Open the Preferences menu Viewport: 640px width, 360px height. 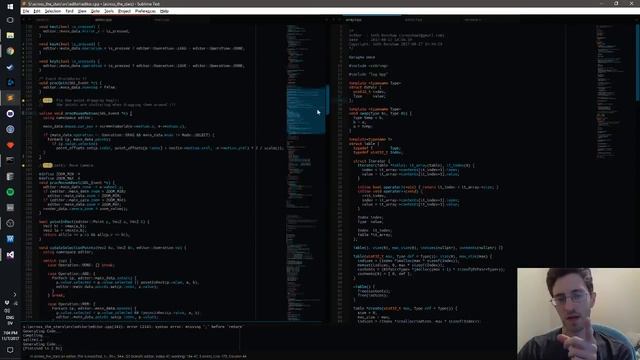pyautogui.click(x=145, y=11)
